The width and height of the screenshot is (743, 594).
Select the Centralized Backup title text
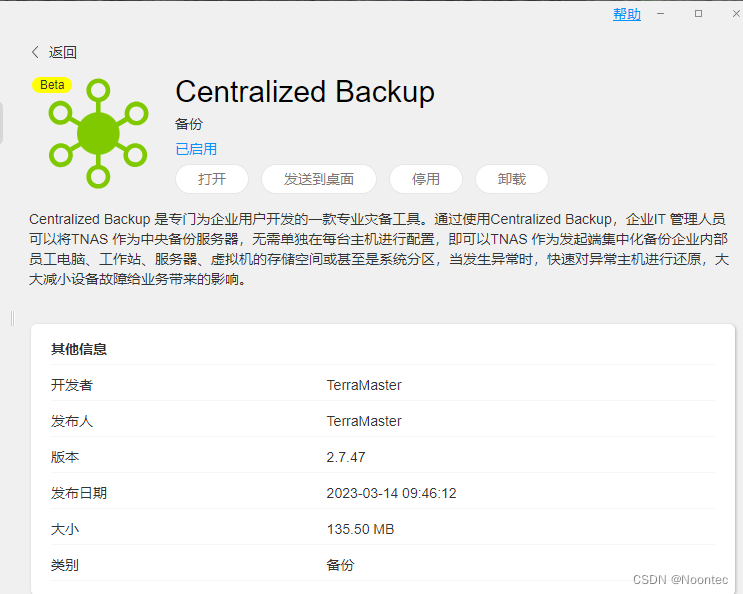(x=305, y=92)
